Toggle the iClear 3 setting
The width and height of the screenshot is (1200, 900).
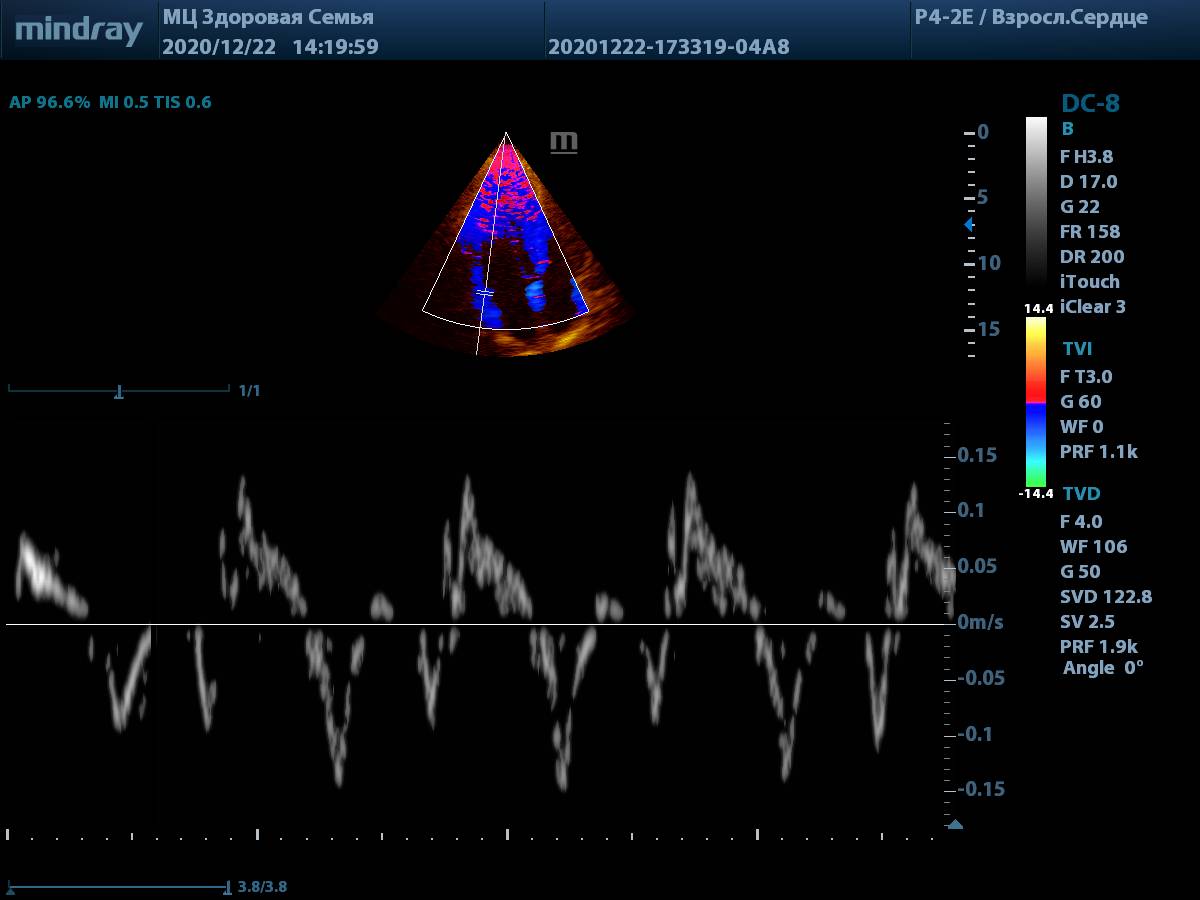[1092, 307]
